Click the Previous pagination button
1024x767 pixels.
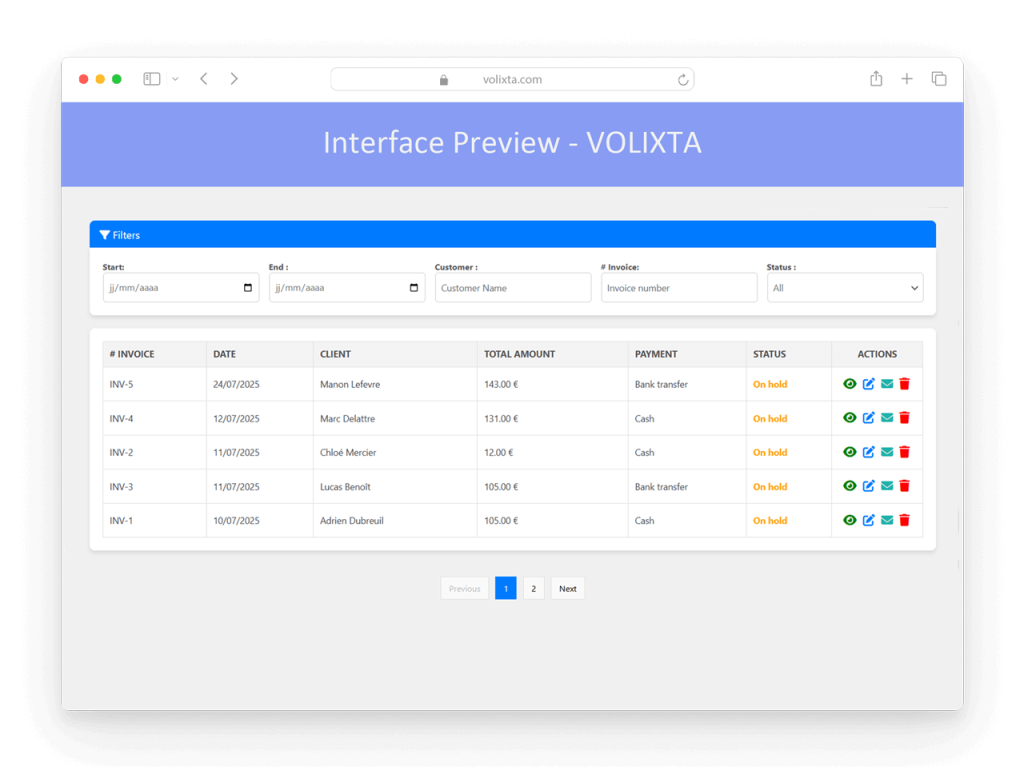(x=464, y=589)
